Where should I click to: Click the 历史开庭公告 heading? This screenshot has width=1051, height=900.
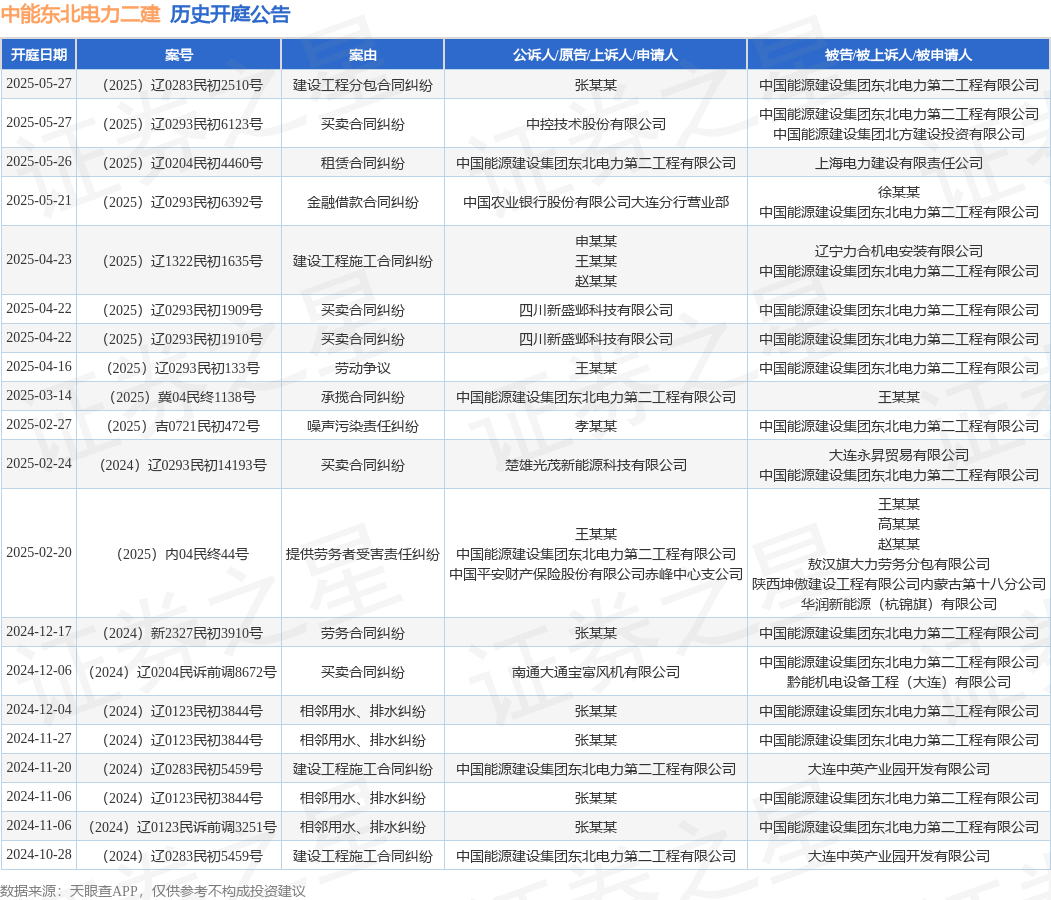230,14
